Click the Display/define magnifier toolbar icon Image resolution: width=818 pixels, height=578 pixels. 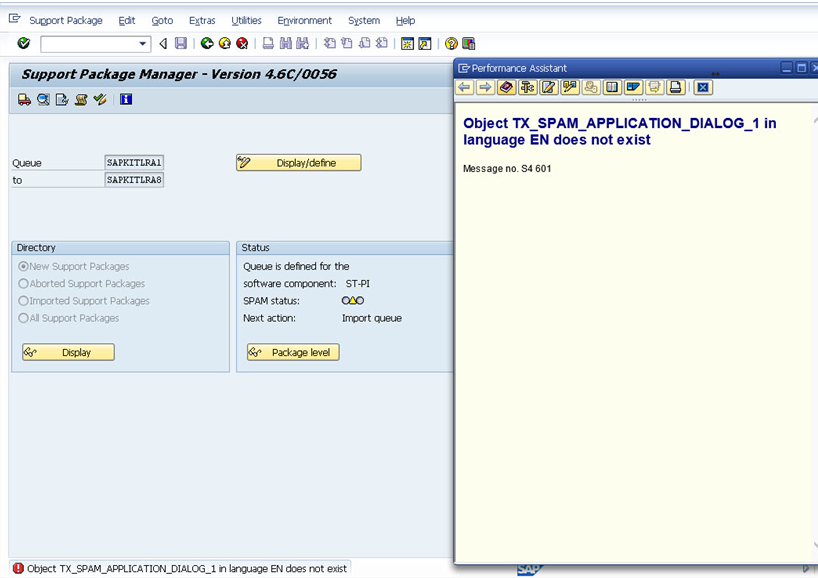[x=43, y=100]
